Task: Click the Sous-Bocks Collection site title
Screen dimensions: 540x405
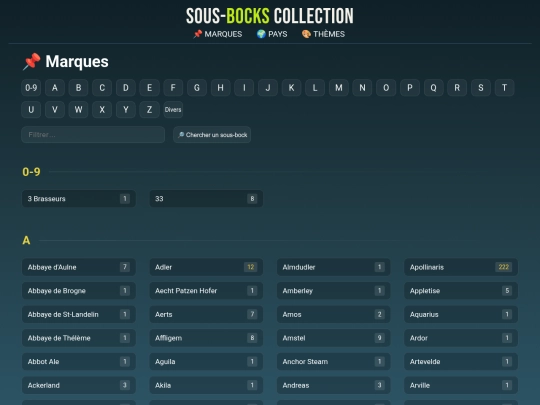Action: click(270, 16)
